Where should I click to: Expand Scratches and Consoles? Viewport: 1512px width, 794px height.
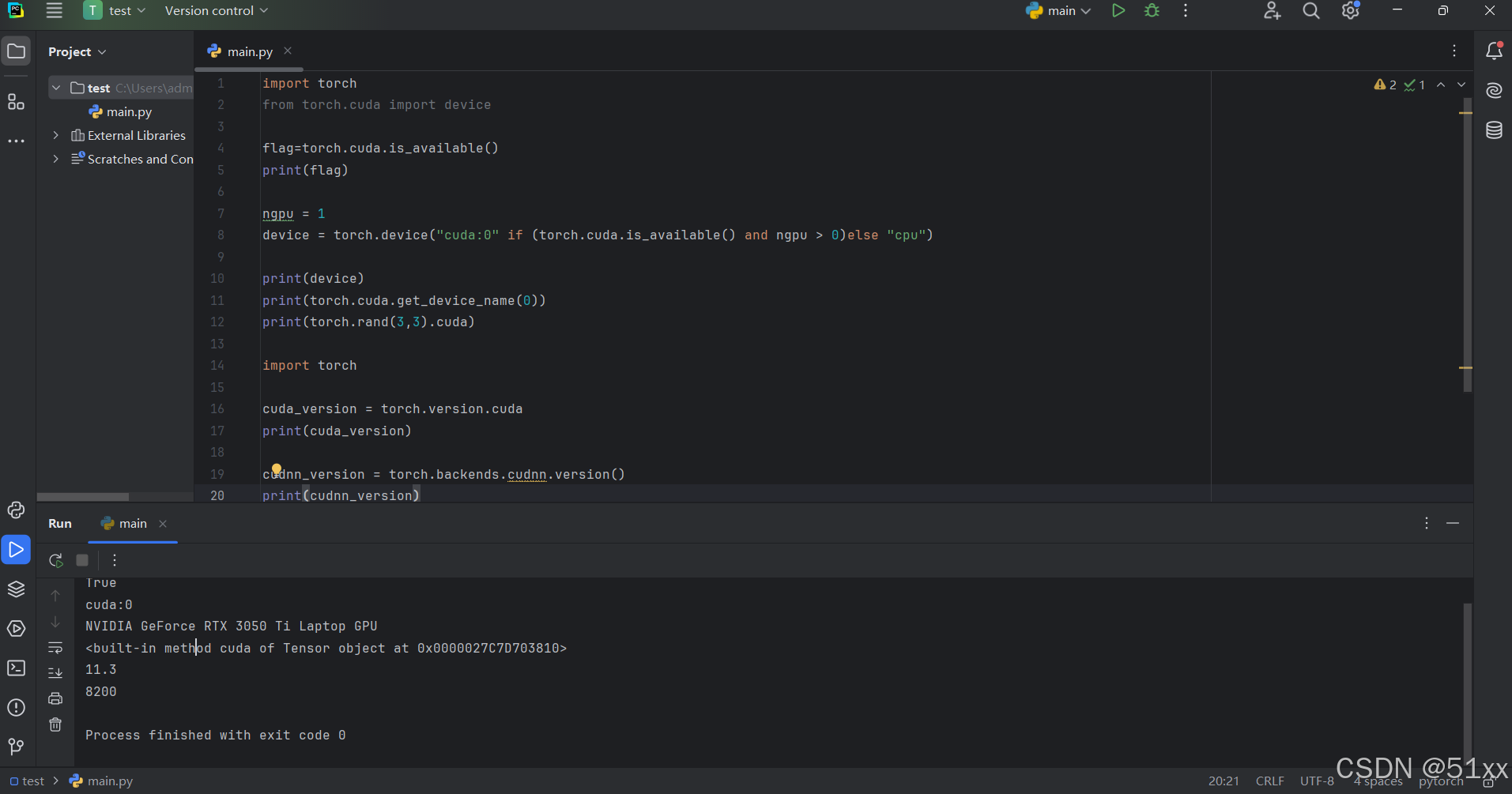tap(55, 159)
